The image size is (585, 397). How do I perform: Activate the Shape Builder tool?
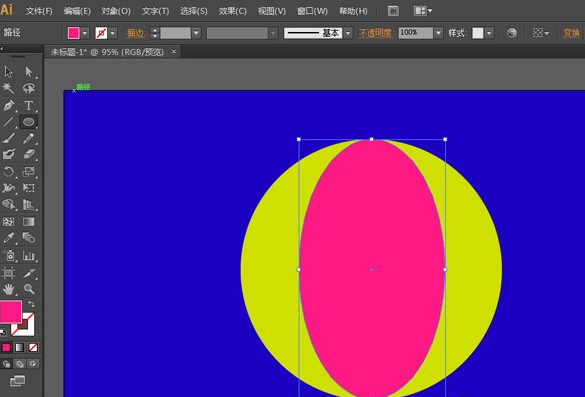coord(9,204)
